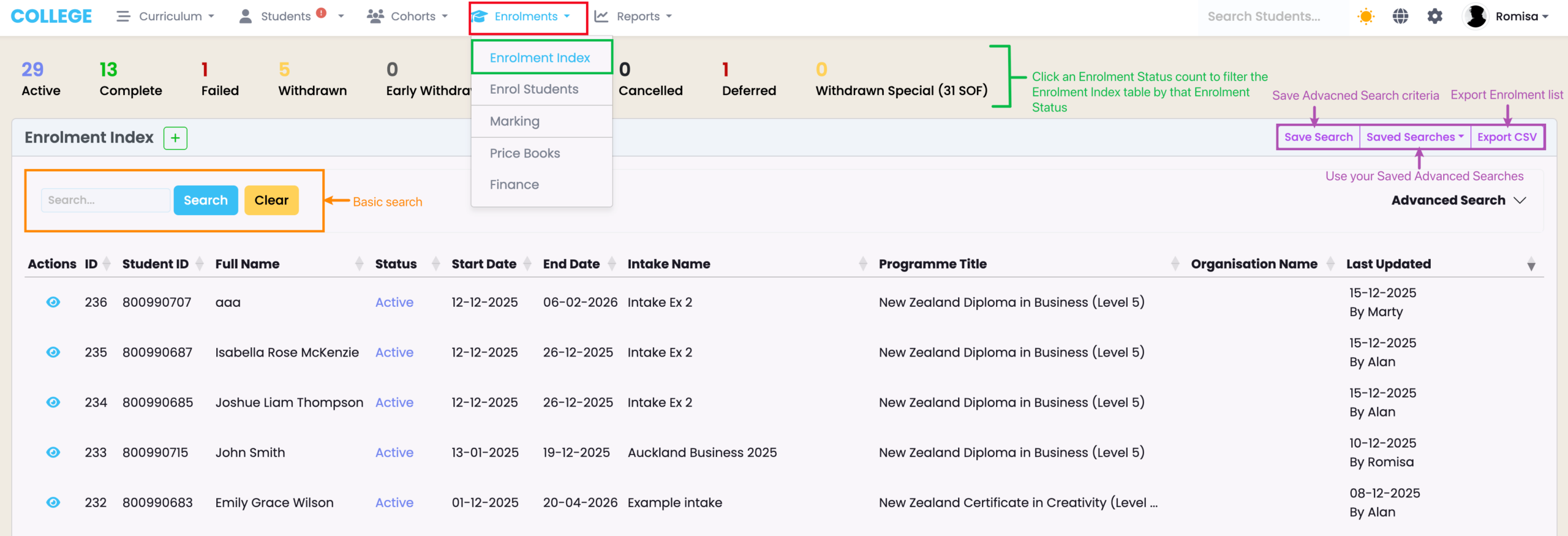Choose Price Books in the dropdown menu
The height and width of the screenshot is (536, 1568).
tap(524, 153)
